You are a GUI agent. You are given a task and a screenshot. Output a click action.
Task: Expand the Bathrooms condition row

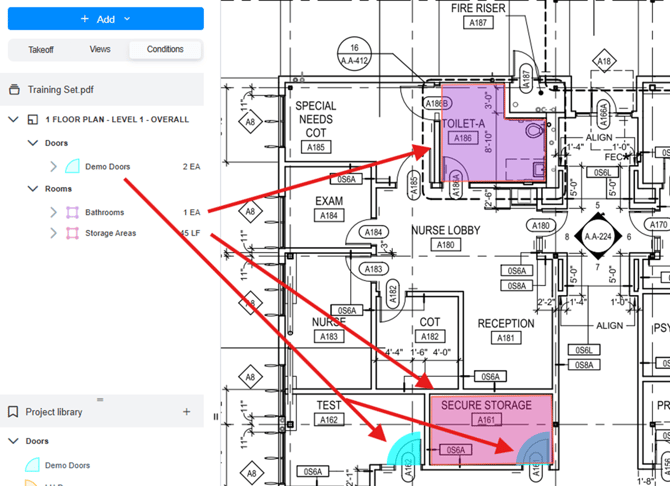pyautogui.click(x=53, y=212)
